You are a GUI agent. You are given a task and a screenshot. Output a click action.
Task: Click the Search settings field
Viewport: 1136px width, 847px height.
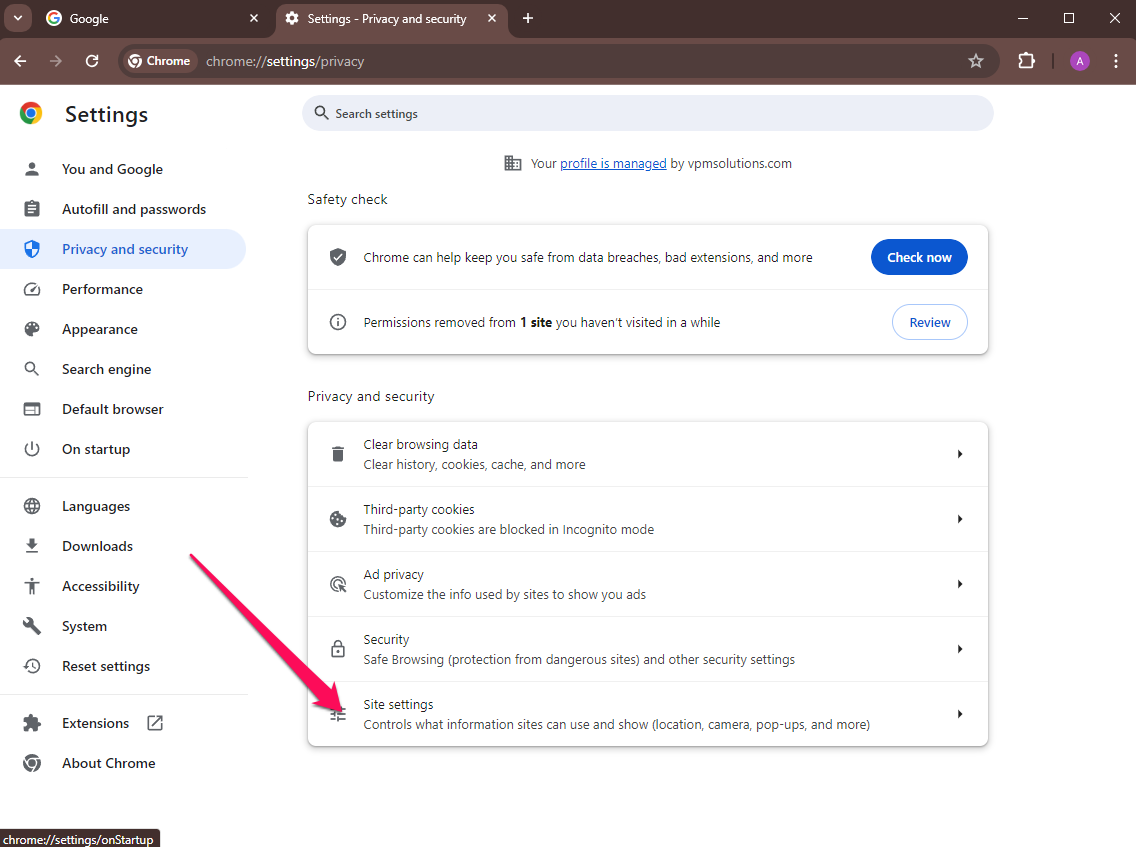(648, 113)
